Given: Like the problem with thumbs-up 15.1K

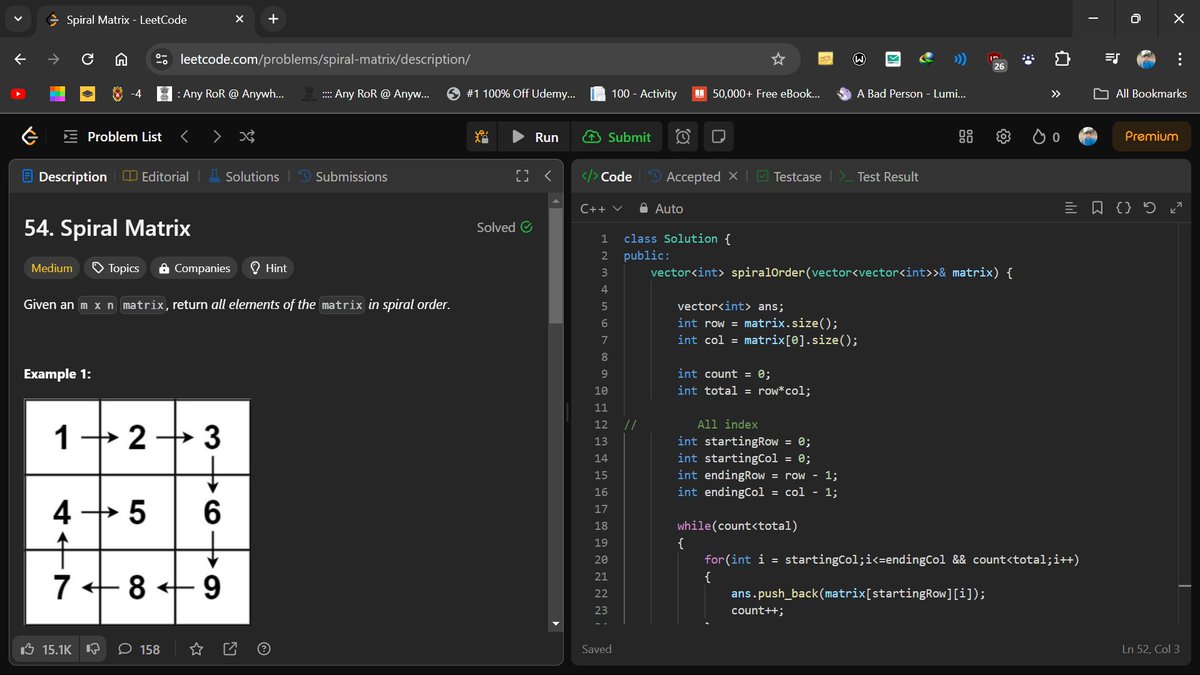Looking at the screenshot, I should [x=46, y=649].
